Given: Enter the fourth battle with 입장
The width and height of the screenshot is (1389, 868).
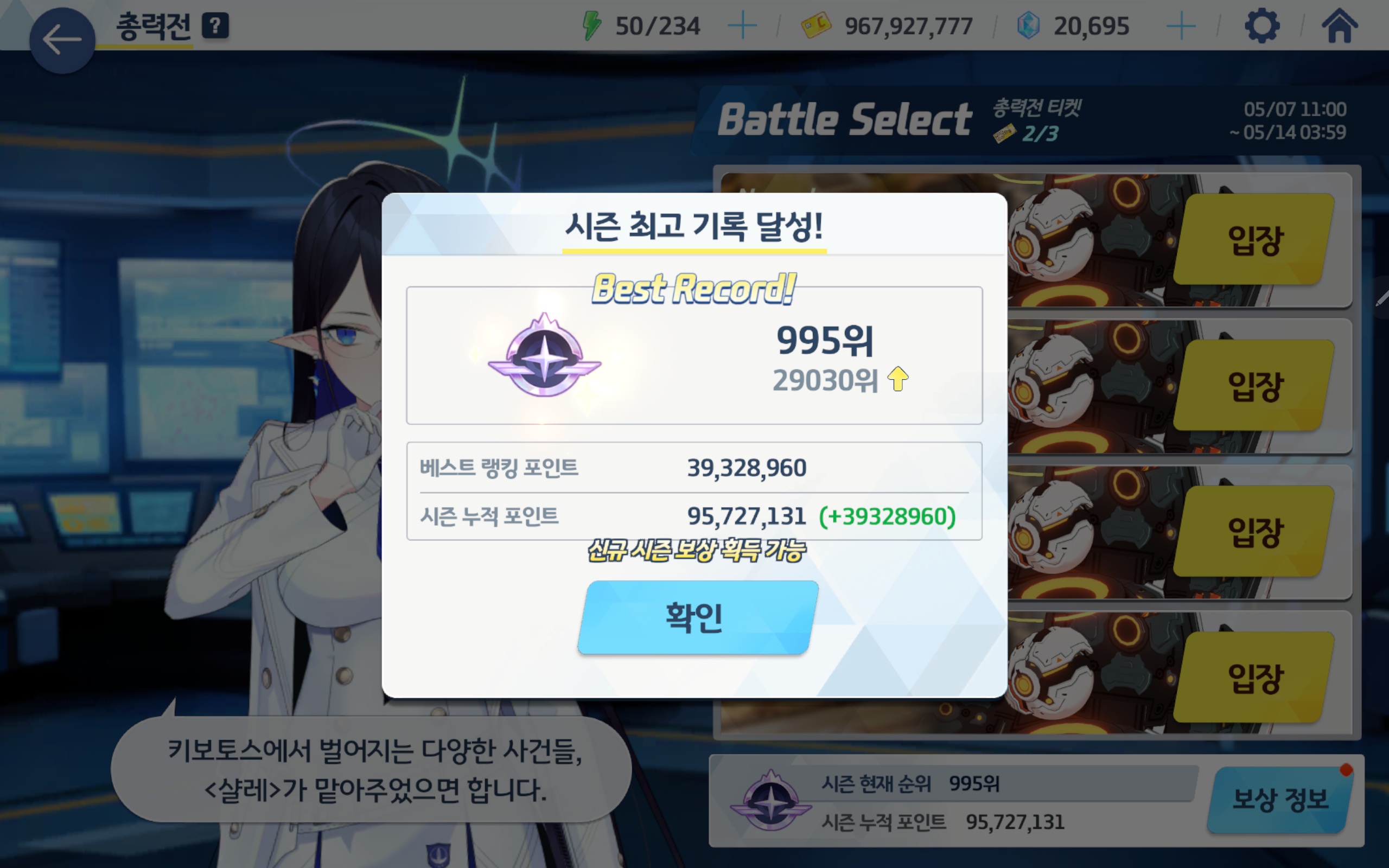Looking at the screenshot, I should 1254,678.
